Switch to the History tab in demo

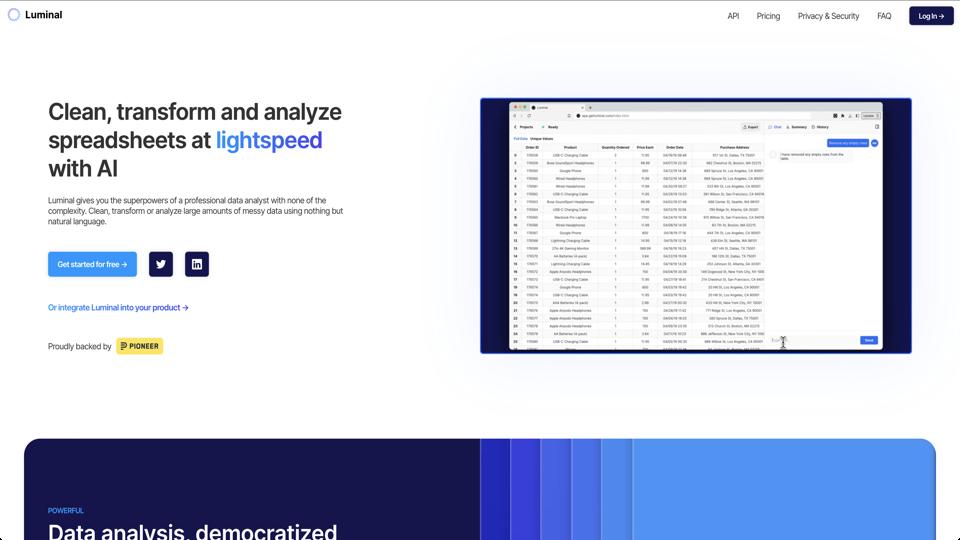(820, 127)
